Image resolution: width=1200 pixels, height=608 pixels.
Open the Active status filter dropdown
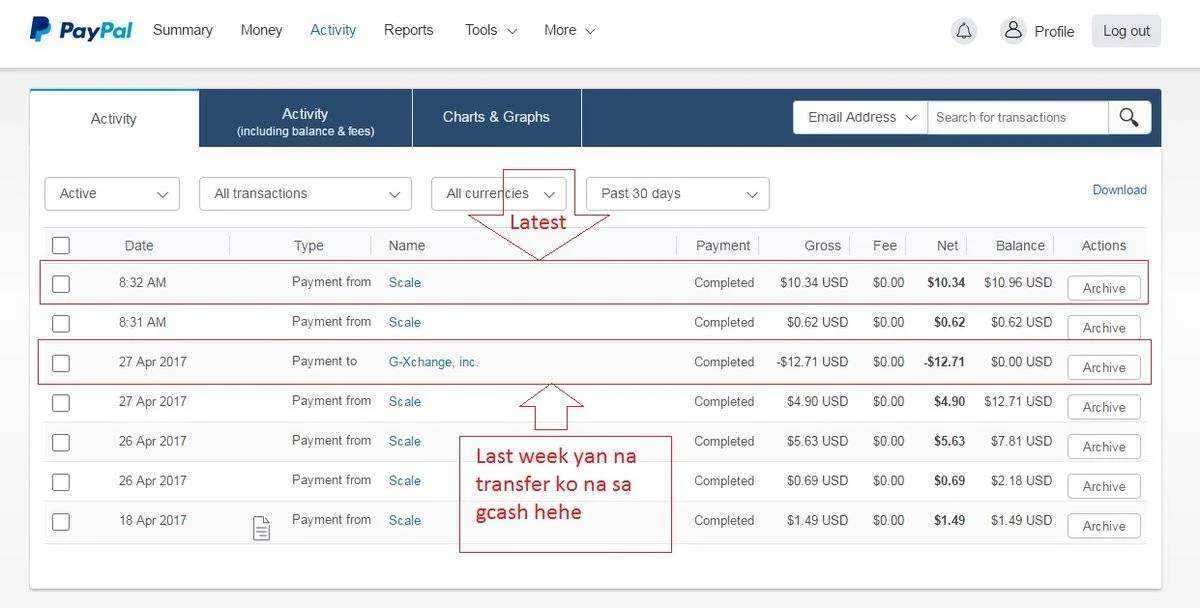point(112,194)
